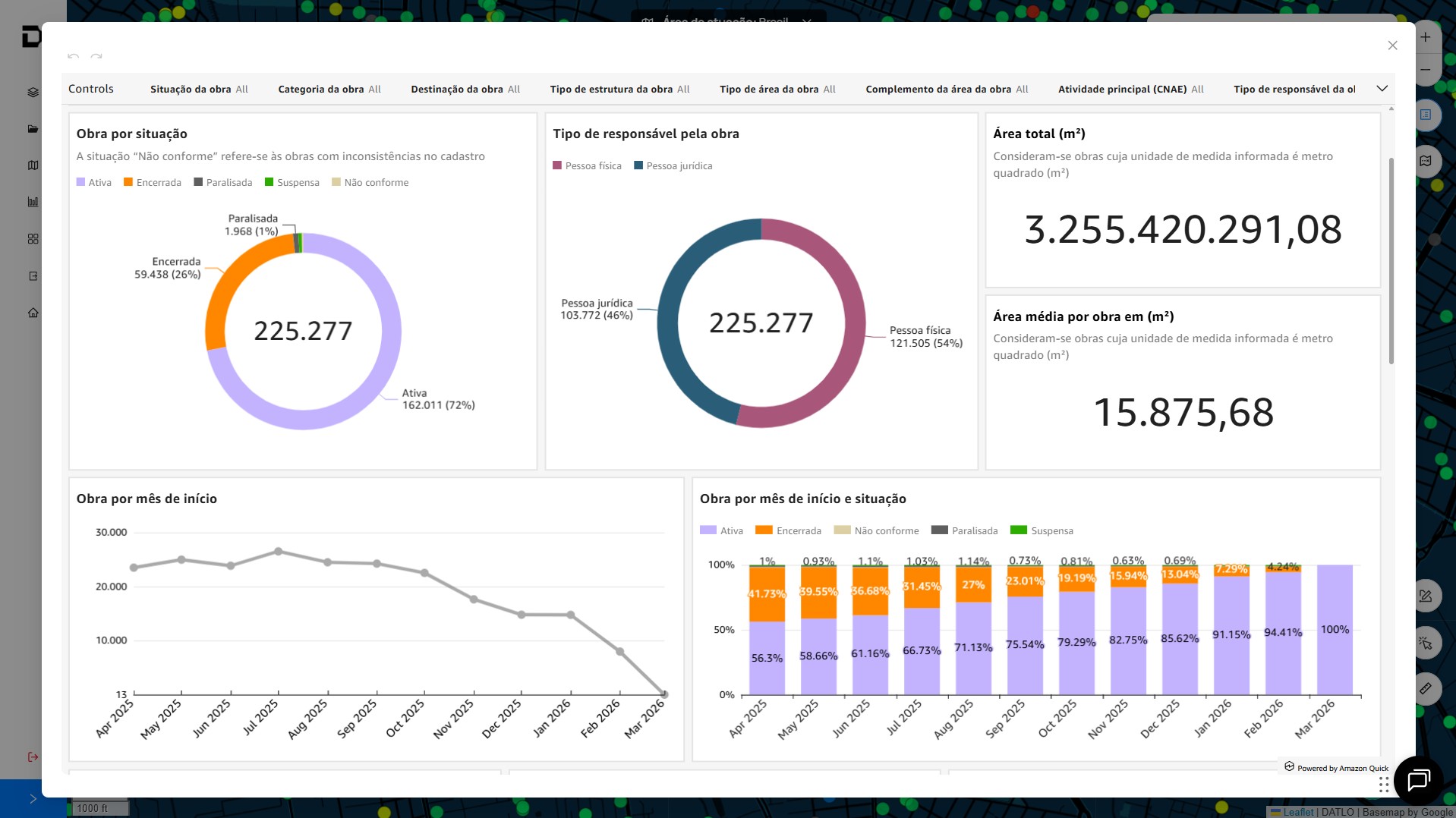Click the layers icon in left sidebar
1456x818 pixels.
coord(33,93)
